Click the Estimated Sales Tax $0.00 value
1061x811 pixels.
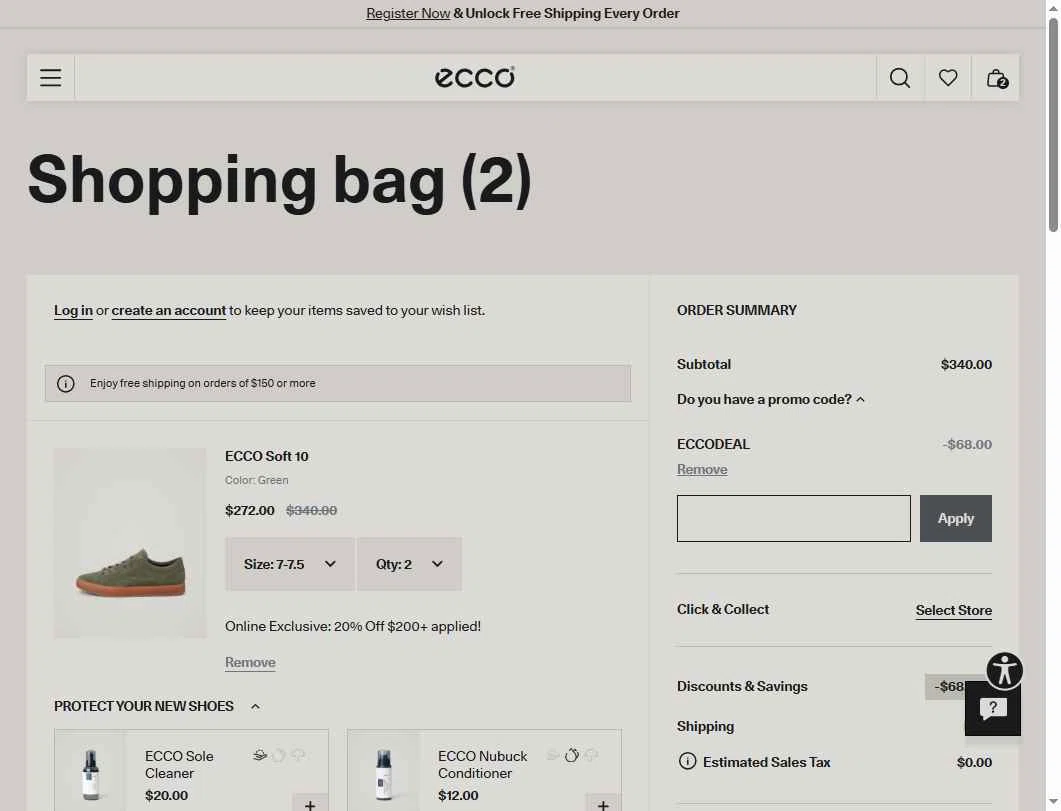(x=974, y=762)
